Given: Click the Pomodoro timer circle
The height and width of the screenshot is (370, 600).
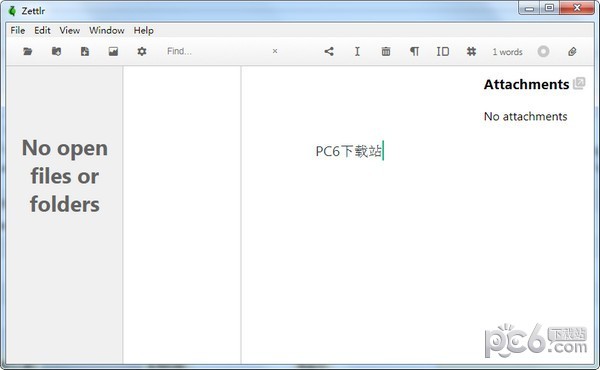Looking at the screenshot, I should [x=543, y=51].
